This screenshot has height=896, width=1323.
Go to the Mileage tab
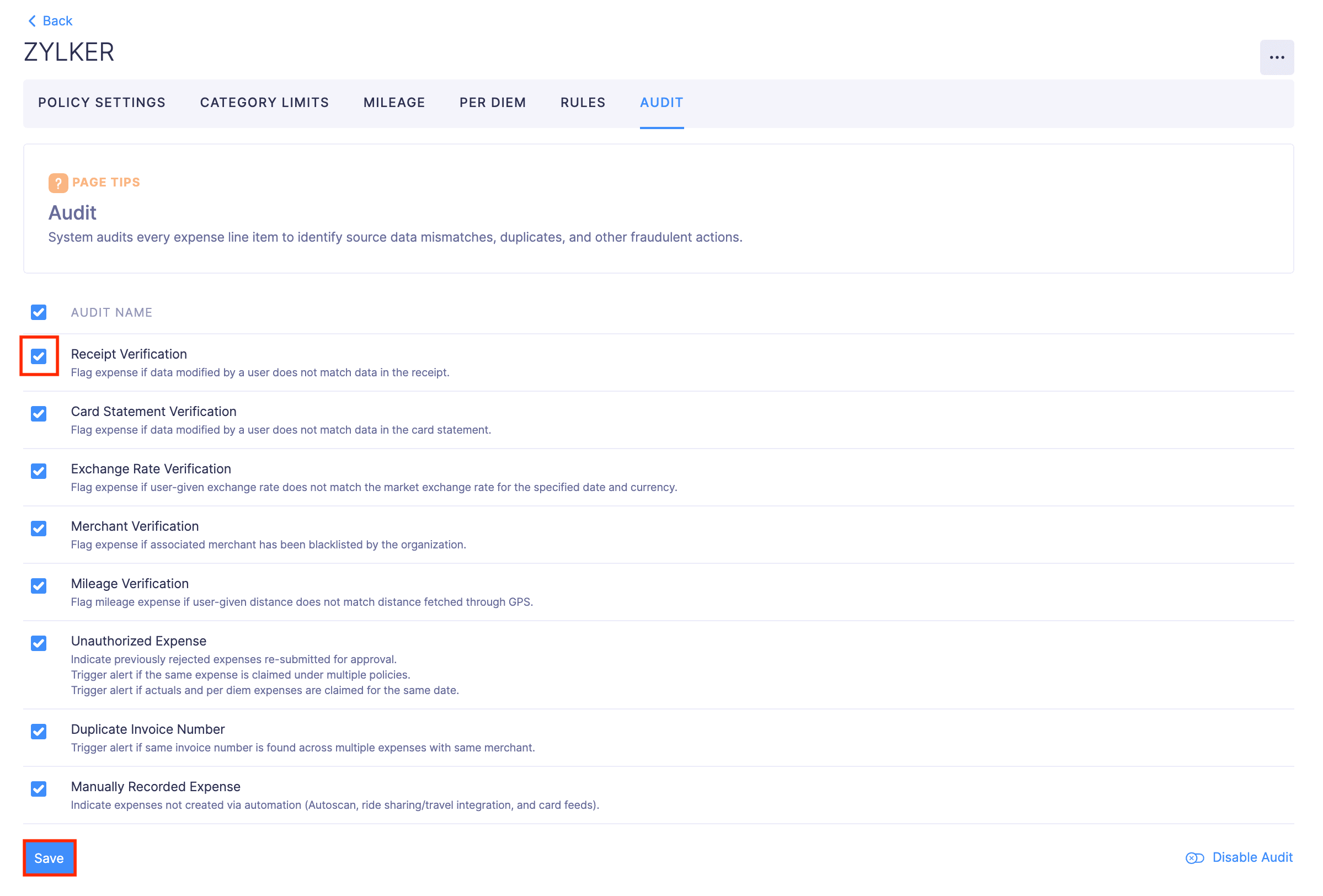394,103
